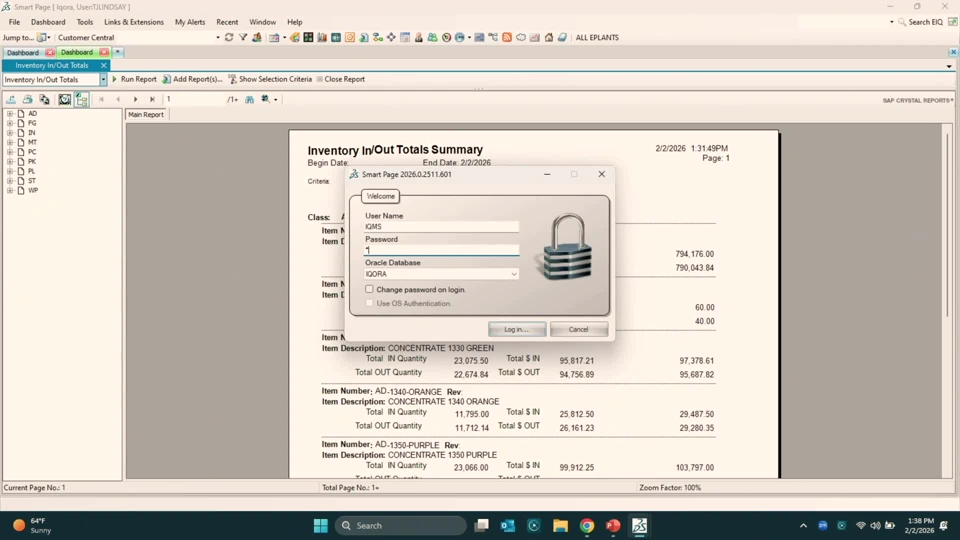Select the ST node in the group tree

point(32,181)
